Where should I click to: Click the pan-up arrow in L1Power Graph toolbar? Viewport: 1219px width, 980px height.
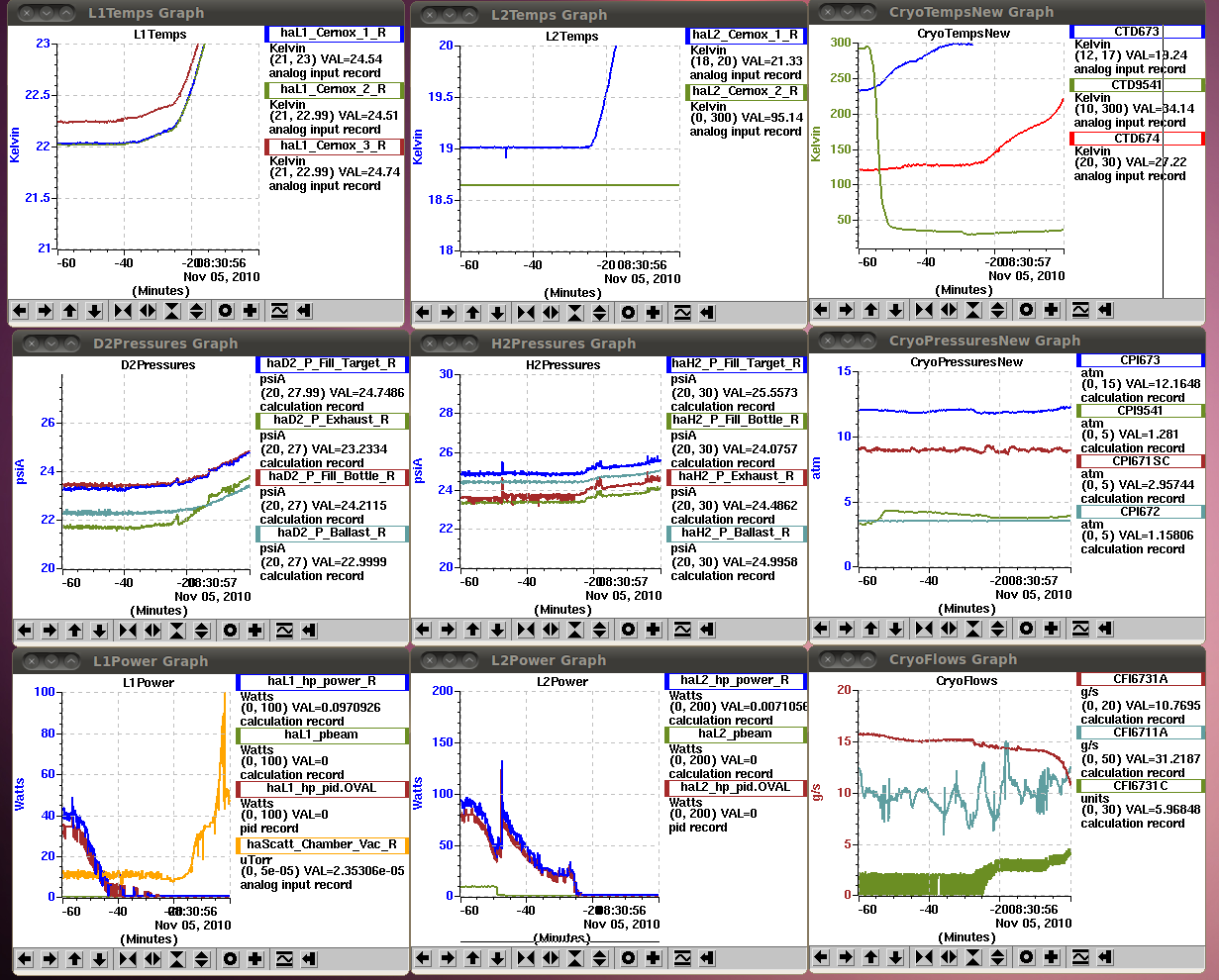[74, 959]
